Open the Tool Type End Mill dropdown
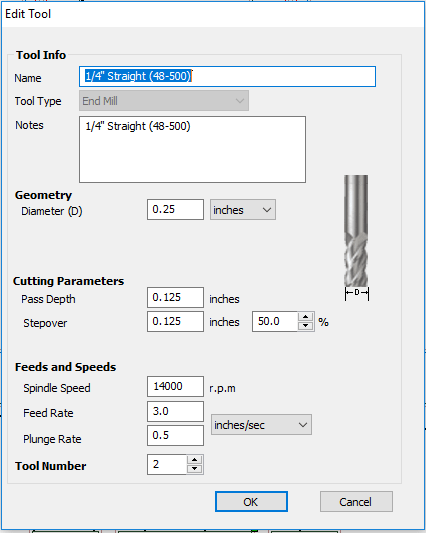The image size is (426, 533). click(x=164, y=101)
